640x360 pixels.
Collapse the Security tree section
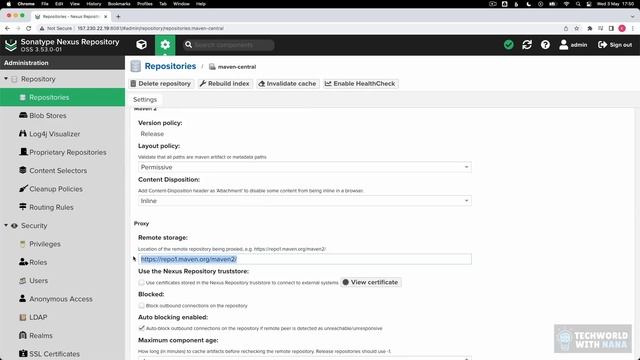click(x=6, y=225)
